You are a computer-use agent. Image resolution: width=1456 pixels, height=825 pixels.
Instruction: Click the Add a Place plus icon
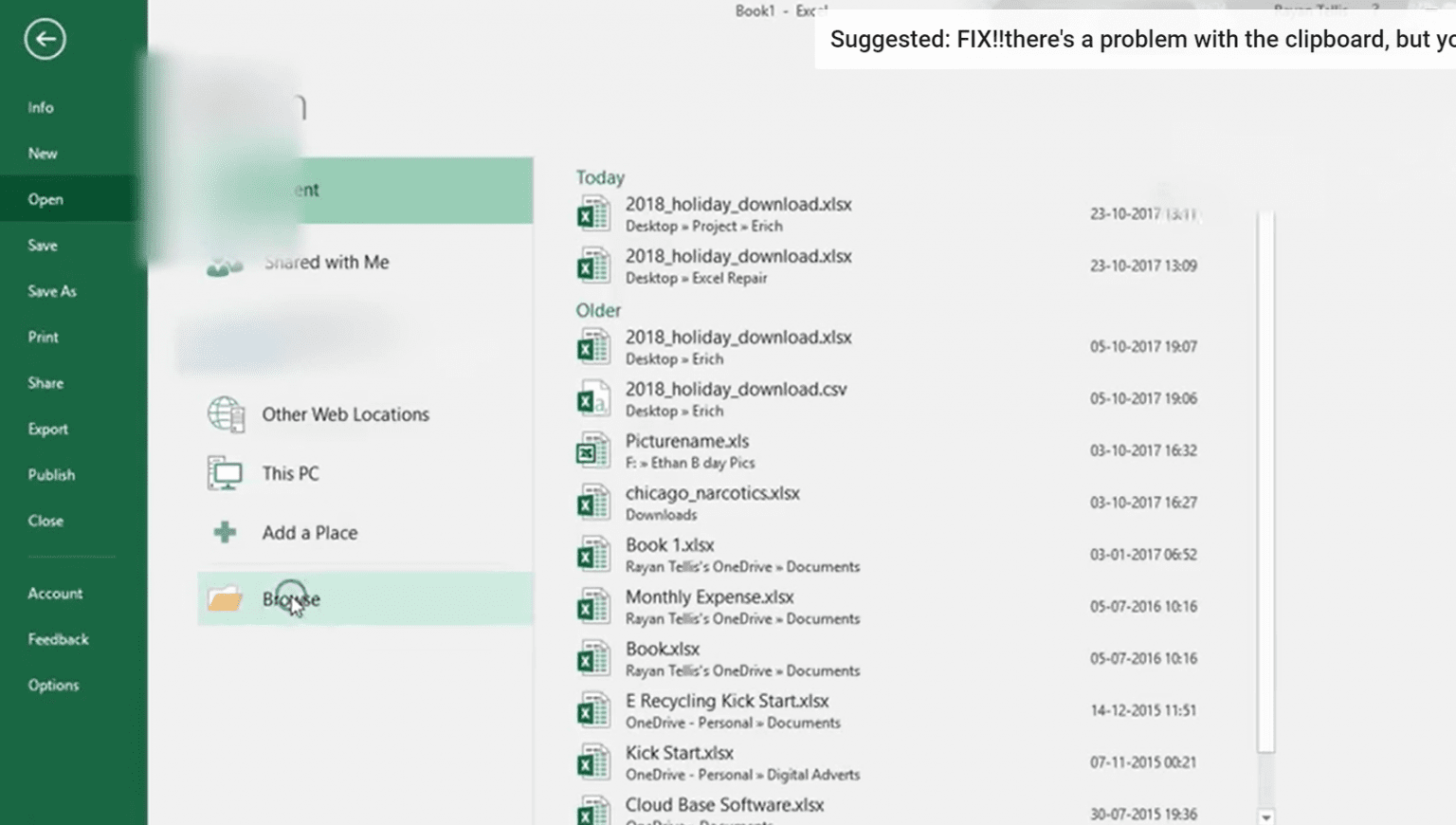click(226, 533)
